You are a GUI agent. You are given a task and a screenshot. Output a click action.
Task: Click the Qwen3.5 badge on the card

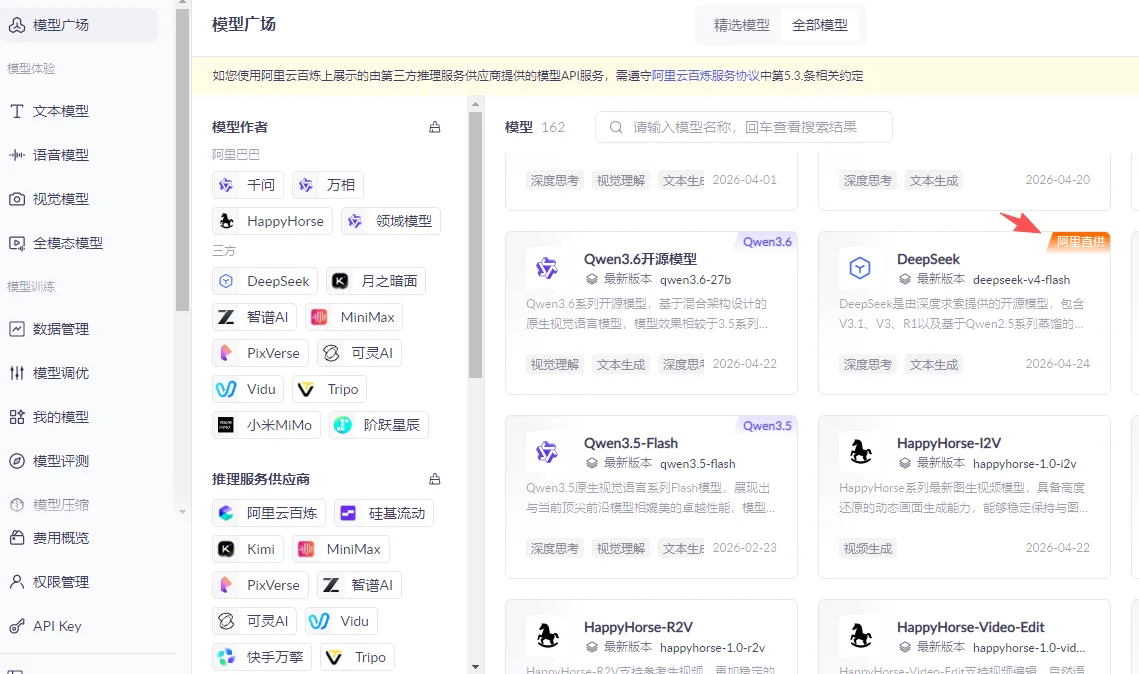click(767, 426)
